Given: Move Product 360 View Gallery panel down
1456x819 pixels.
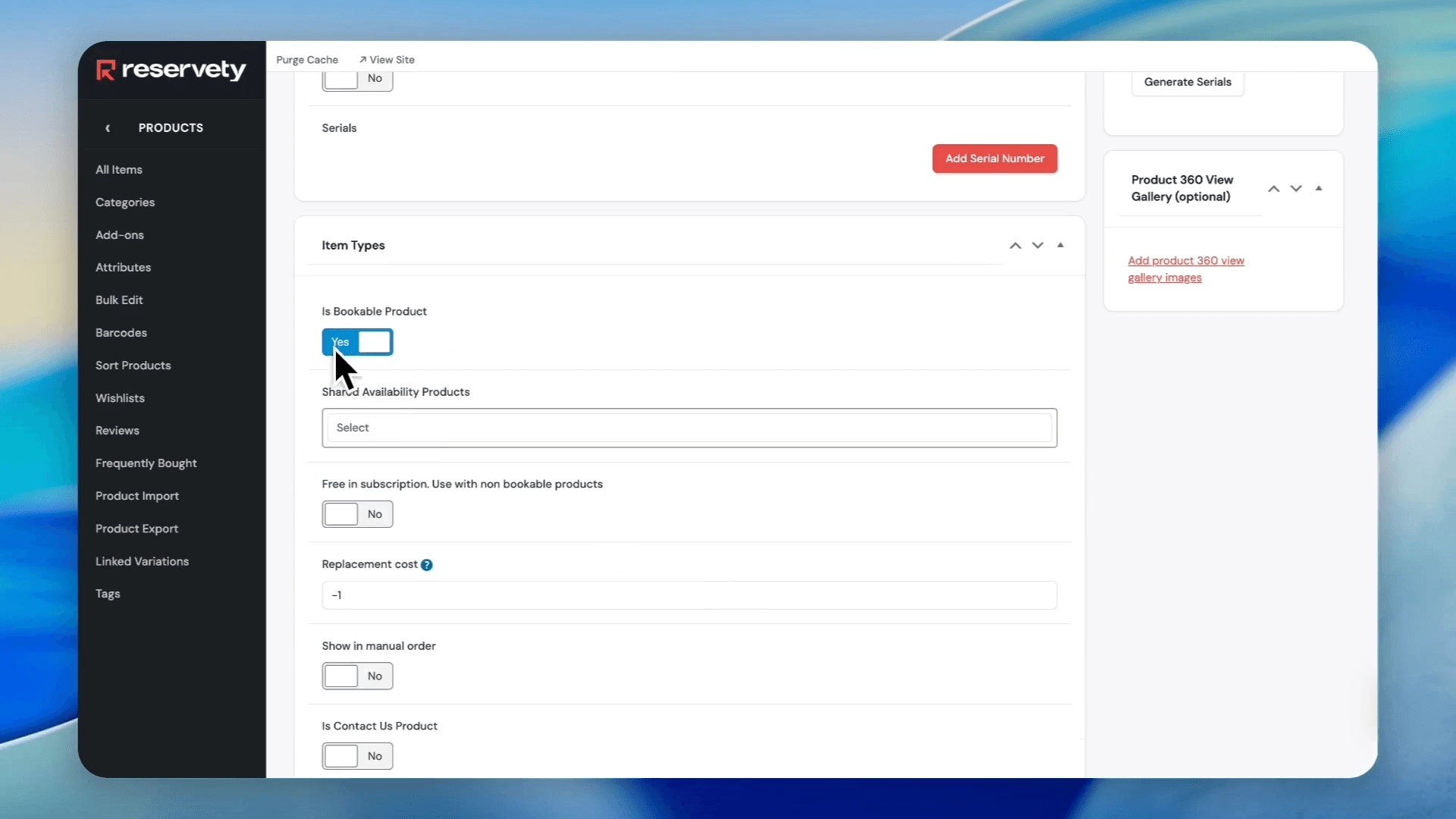Looking at the screenshot, I should click(1297, 189).
